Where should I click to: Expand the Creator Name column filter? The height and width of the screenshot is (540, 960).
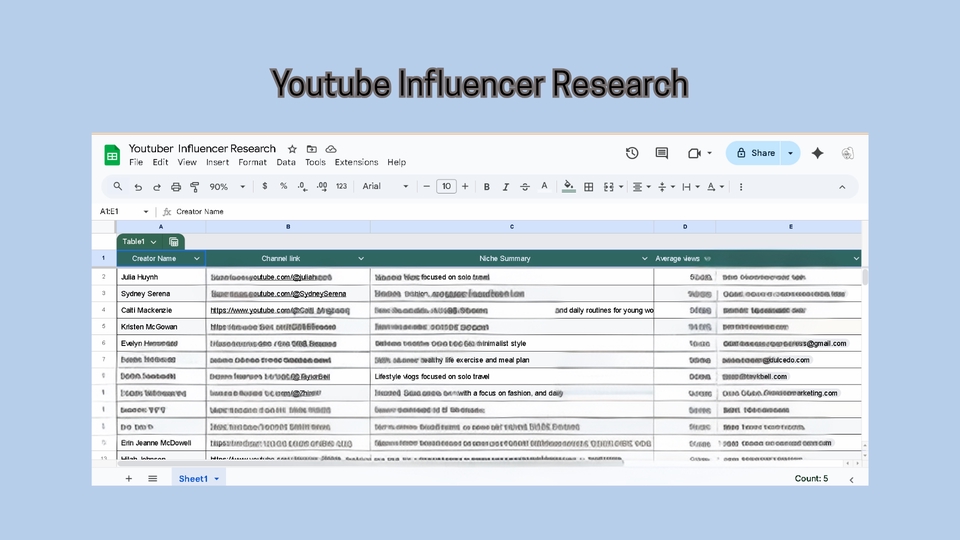pos(197,259)
